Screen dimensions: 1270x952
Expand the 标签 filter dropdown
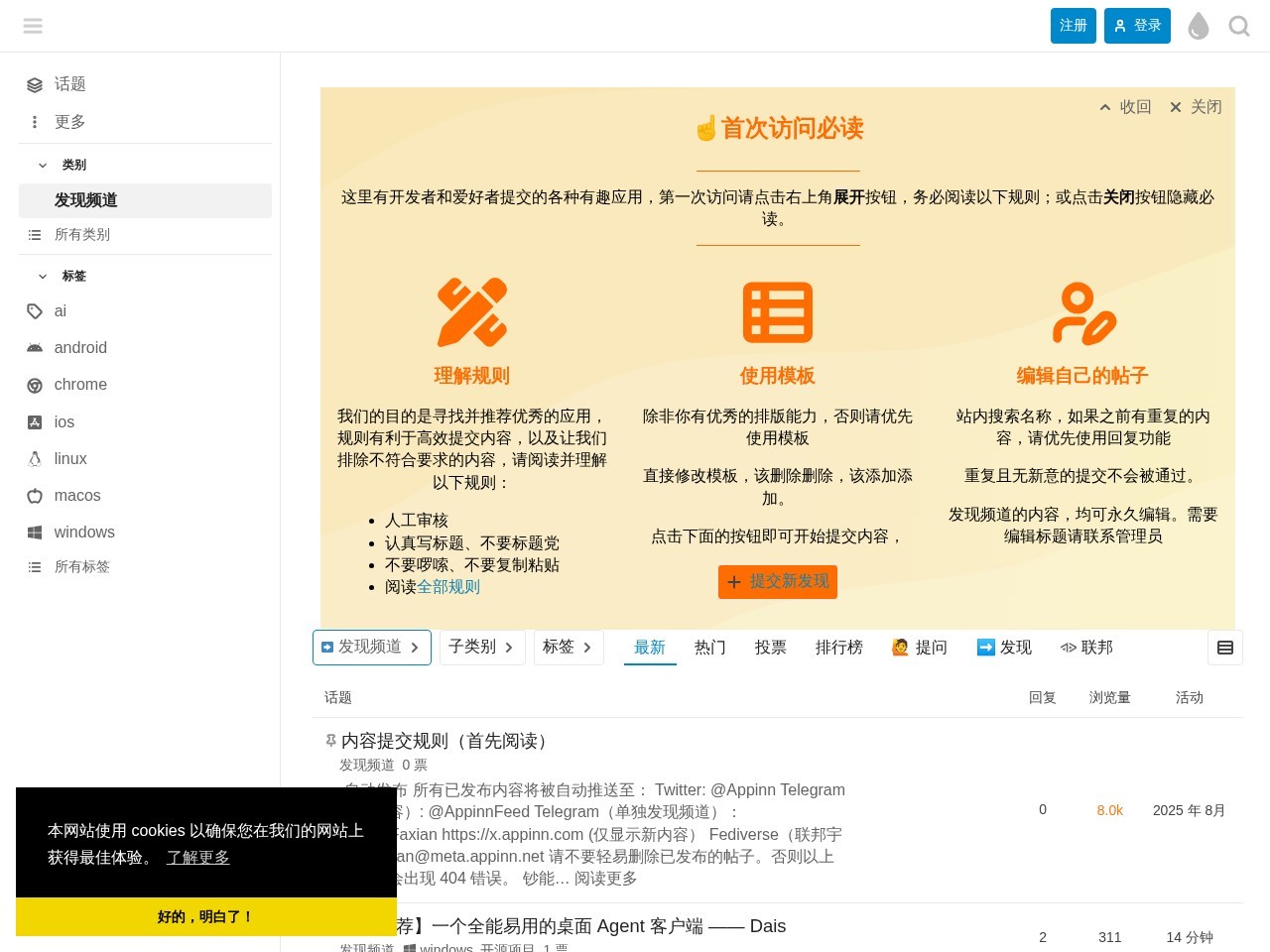coord(569,648)
